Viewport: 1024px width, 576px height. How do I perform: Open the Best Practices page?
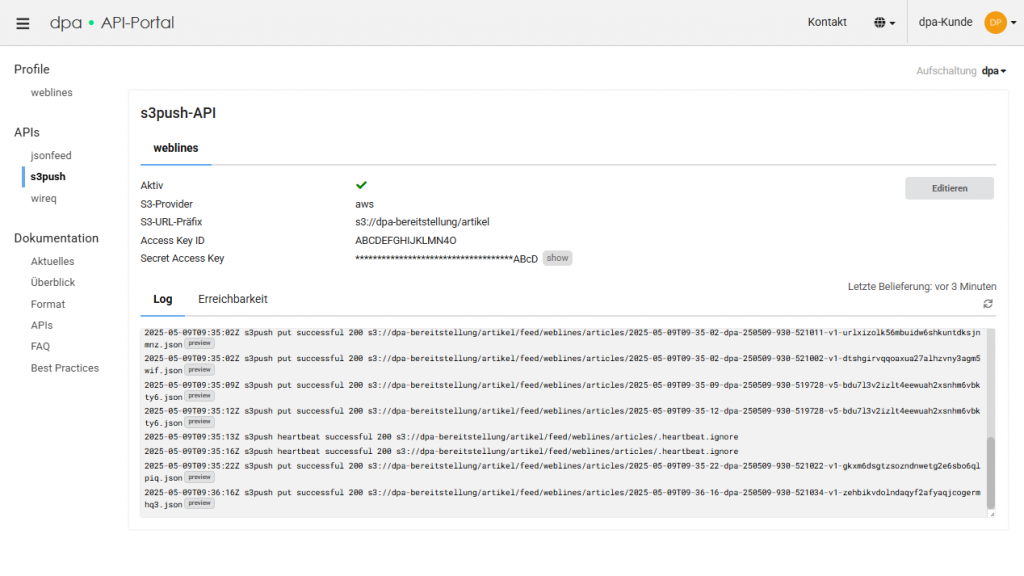[x=65, y=368]
